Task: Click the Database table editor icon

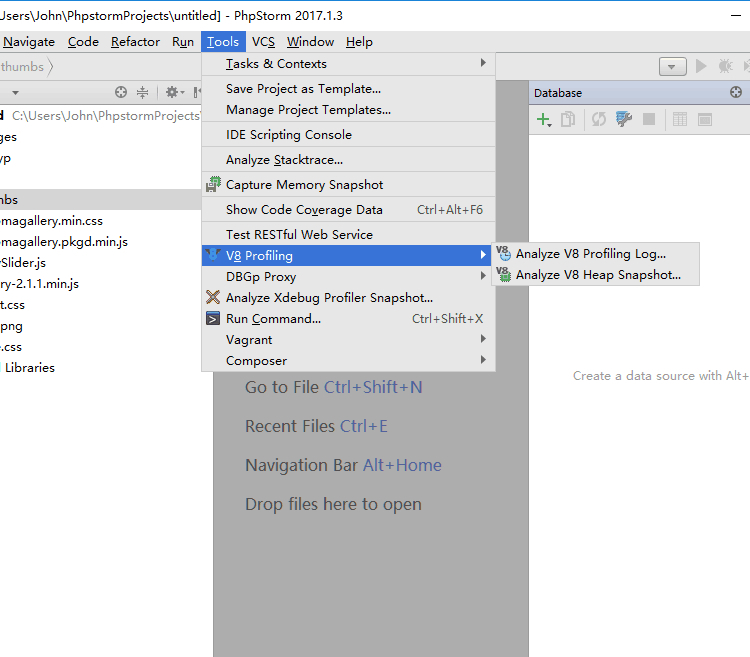Action: 680,120
